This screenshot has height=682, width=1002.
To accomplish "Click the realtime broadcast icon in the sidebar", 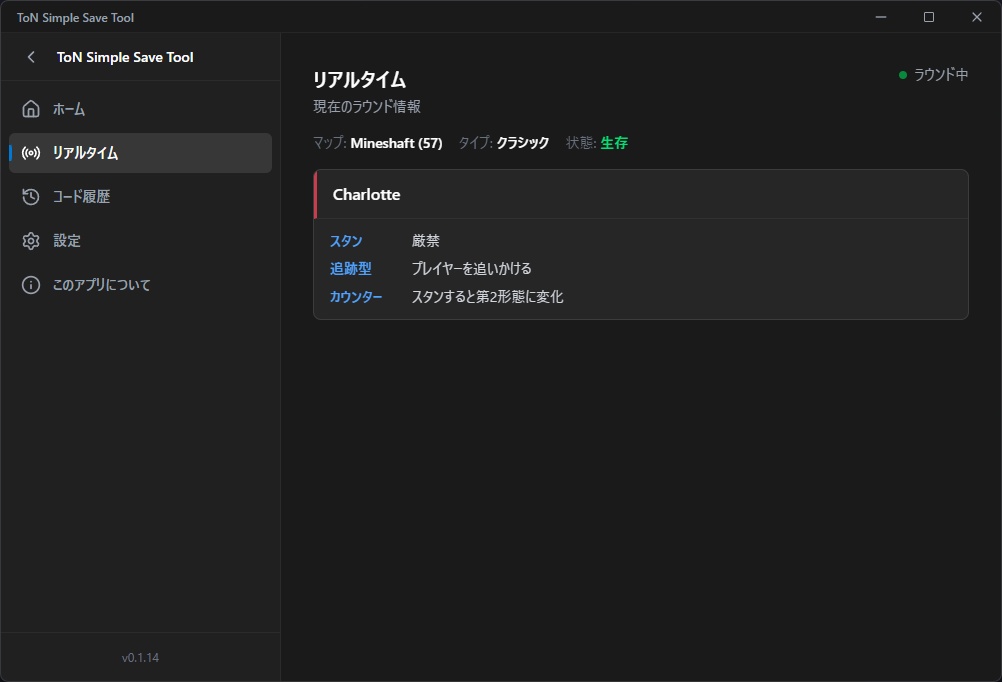I will click(x=31, y=153).
